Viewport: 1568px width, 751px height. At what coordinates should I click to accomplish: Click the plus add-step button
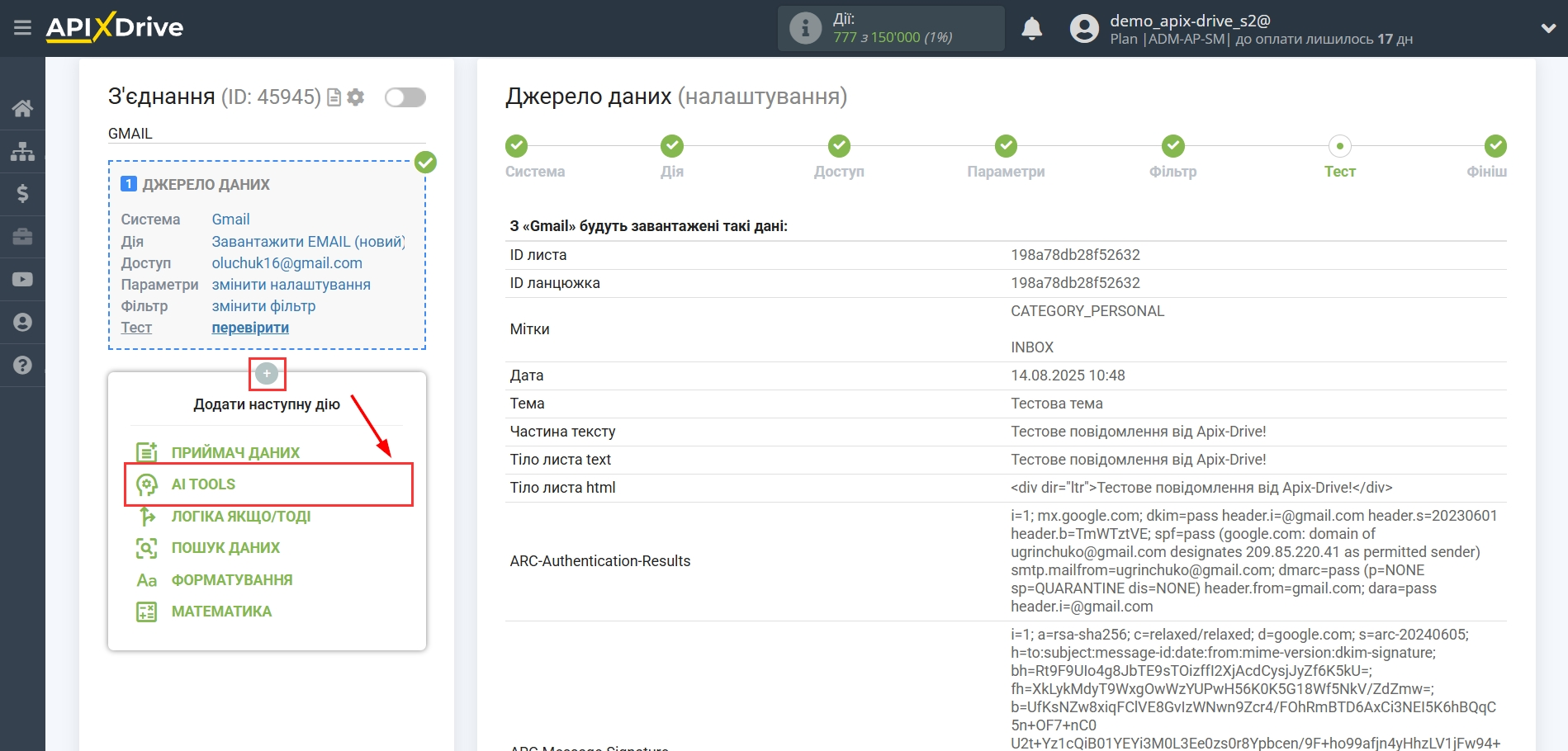[x=267, y=374]
